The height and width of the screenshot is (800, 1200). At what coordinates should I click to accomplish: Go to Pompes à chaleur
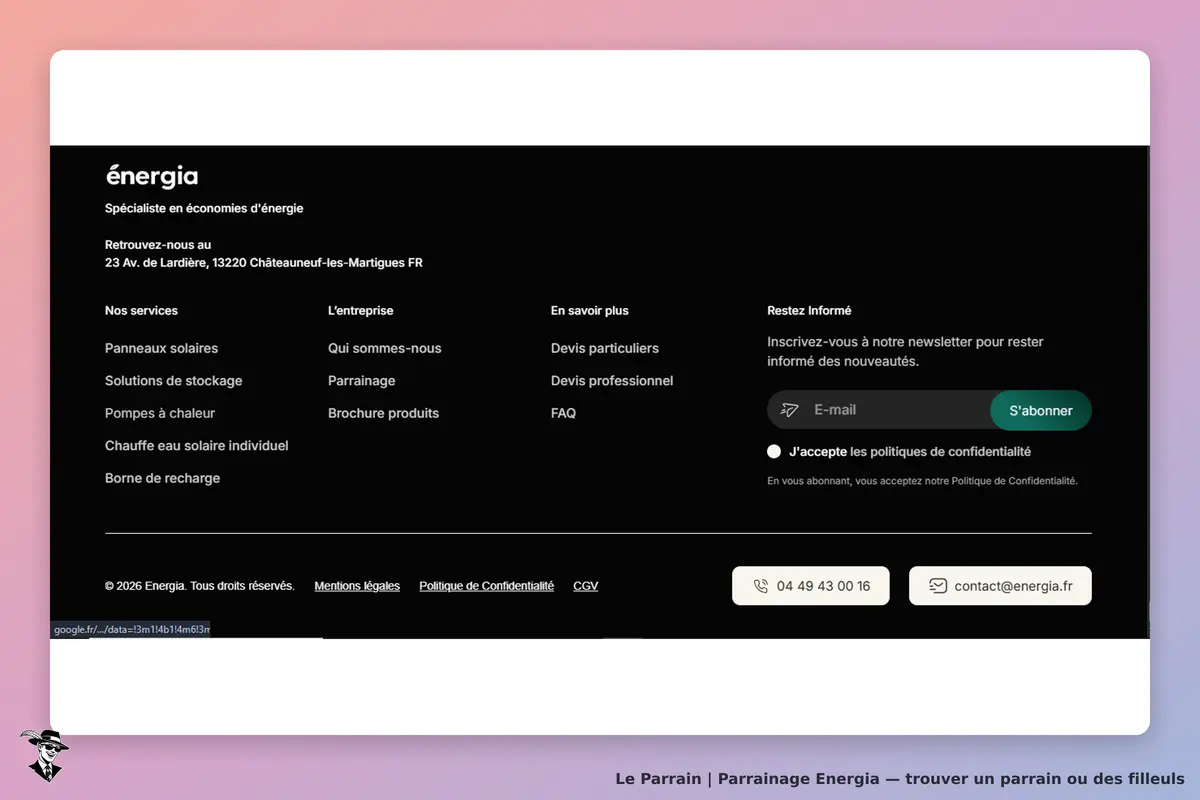pos(160,413)
